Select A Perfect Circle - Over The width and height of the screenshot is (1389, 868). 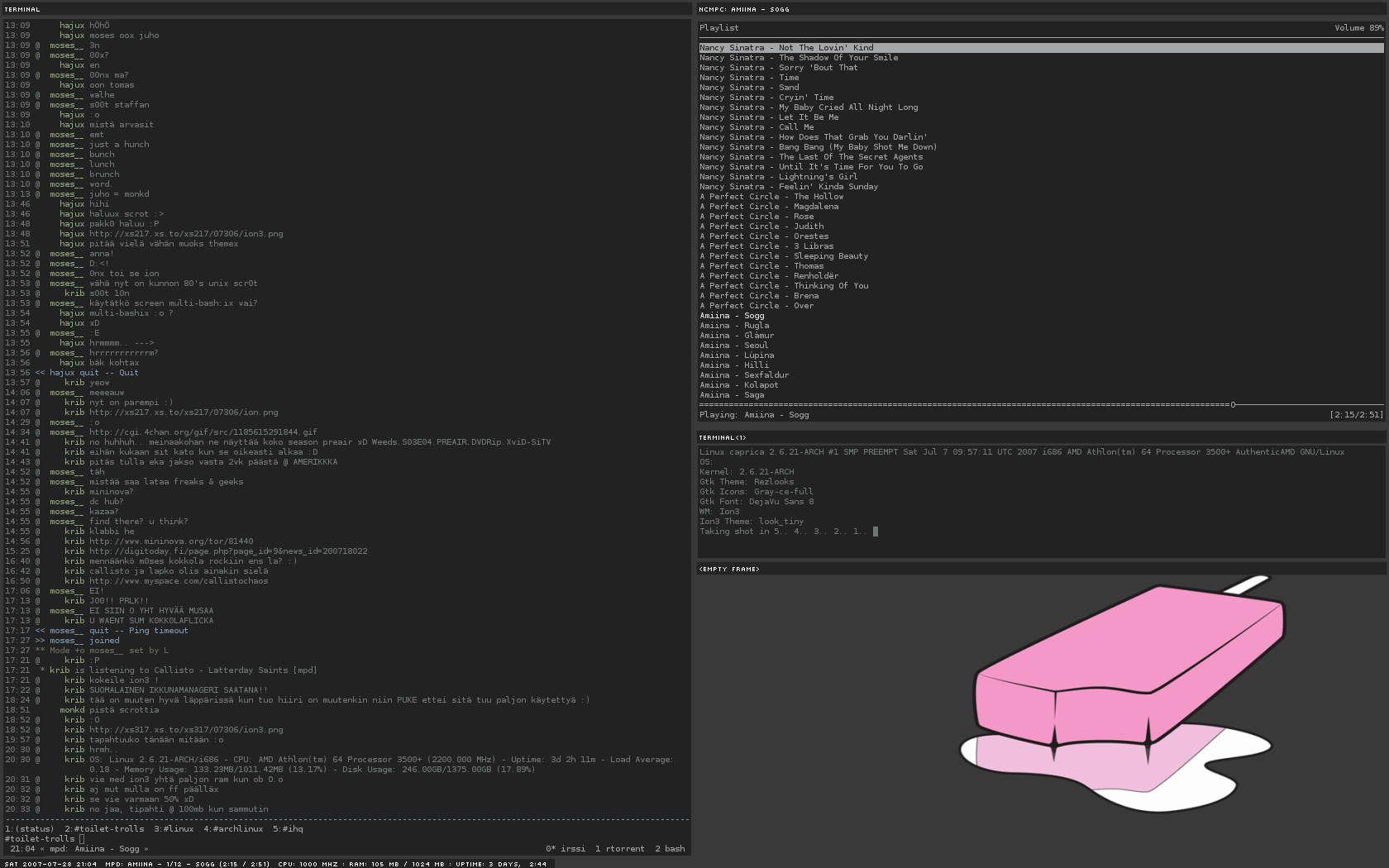[x=757, y=306]
